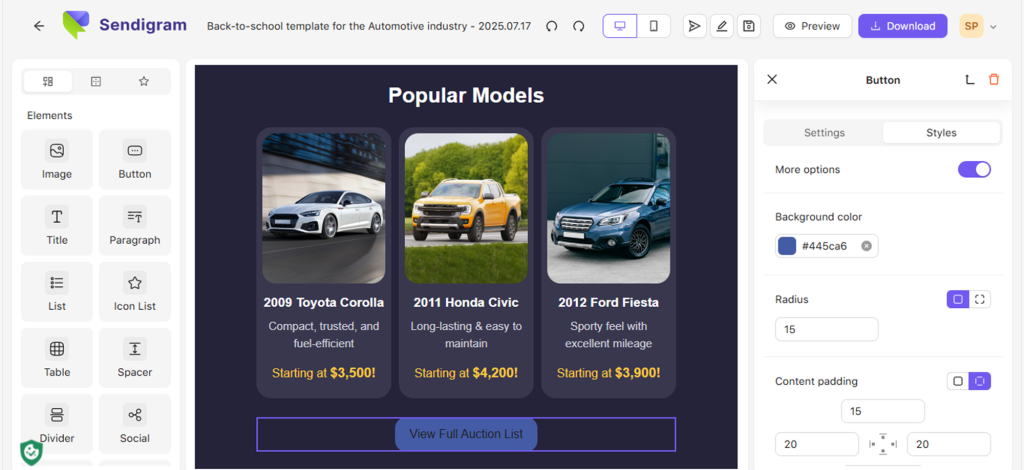Close the Button properties panel
1024x470 pixels.
(772, 80)
